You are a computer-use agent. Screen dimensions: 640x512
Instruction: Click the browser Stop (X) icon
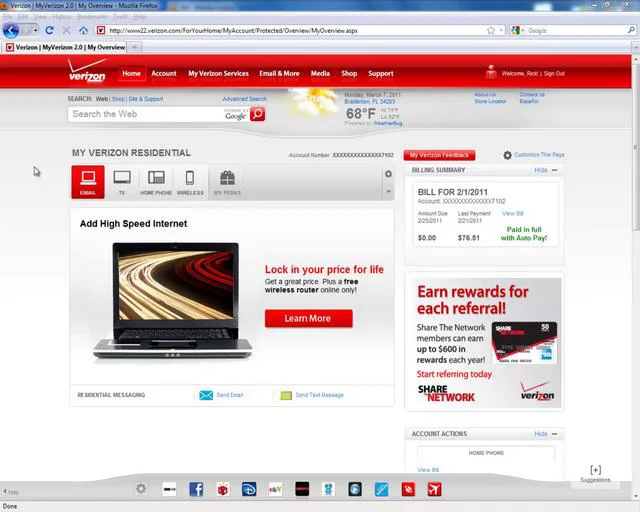(x=67, y=30)
